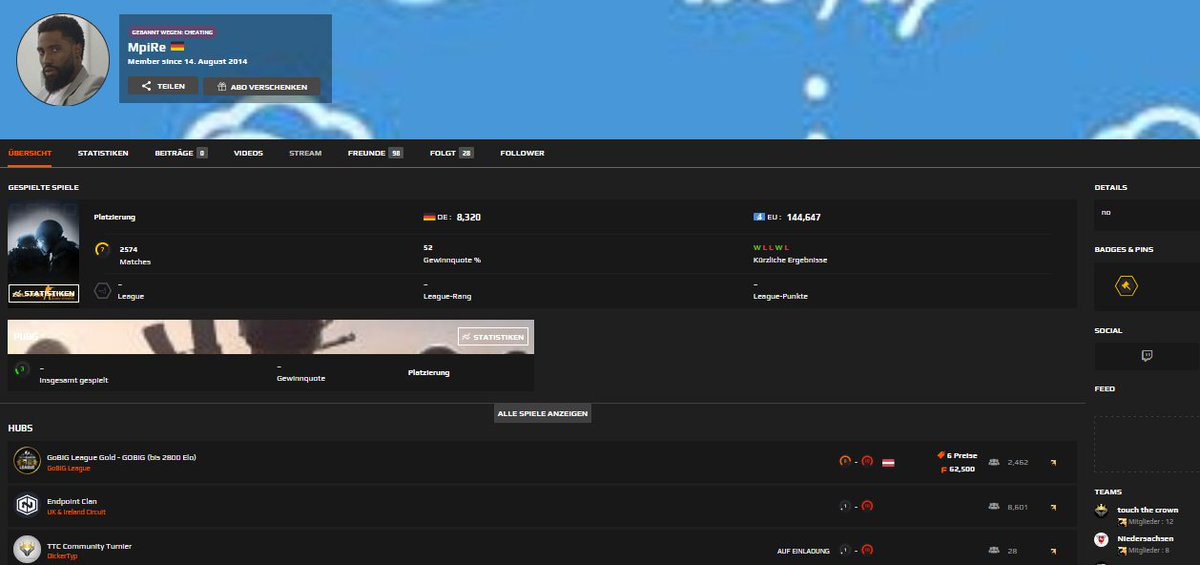
Task: Click ALLE SPIELE ANZEIGEN button
Action: click(x=542, y=413)
